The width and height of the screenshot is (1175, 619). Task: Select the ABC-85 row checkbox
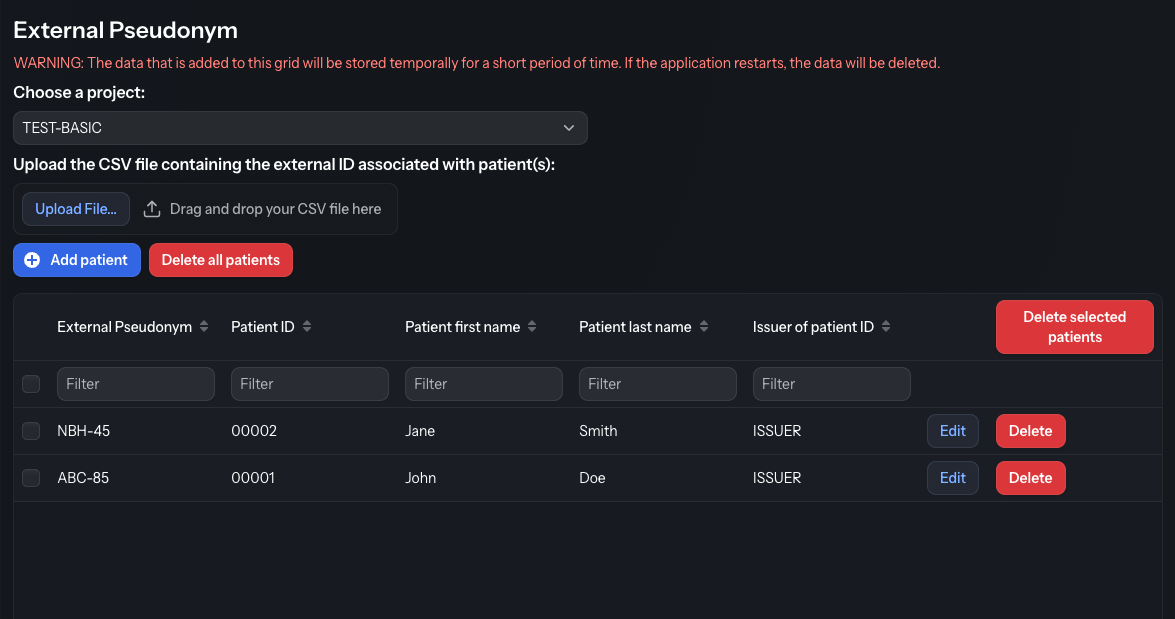(x=31, y=478)
